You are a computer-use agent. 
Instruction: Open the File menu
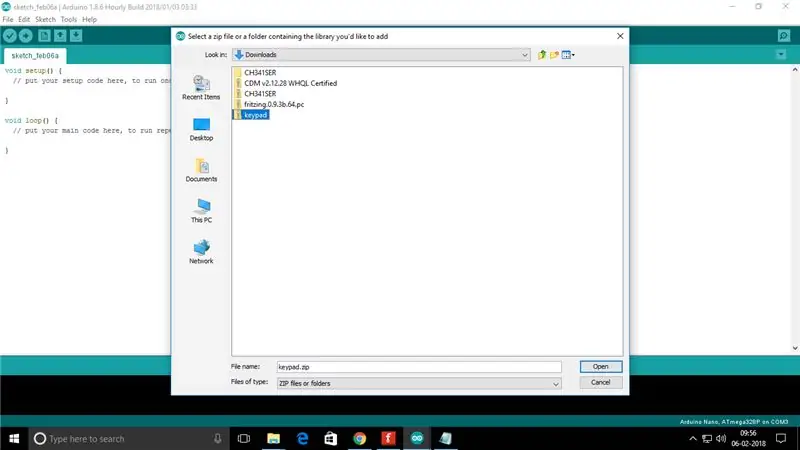[x=8, y=19]
